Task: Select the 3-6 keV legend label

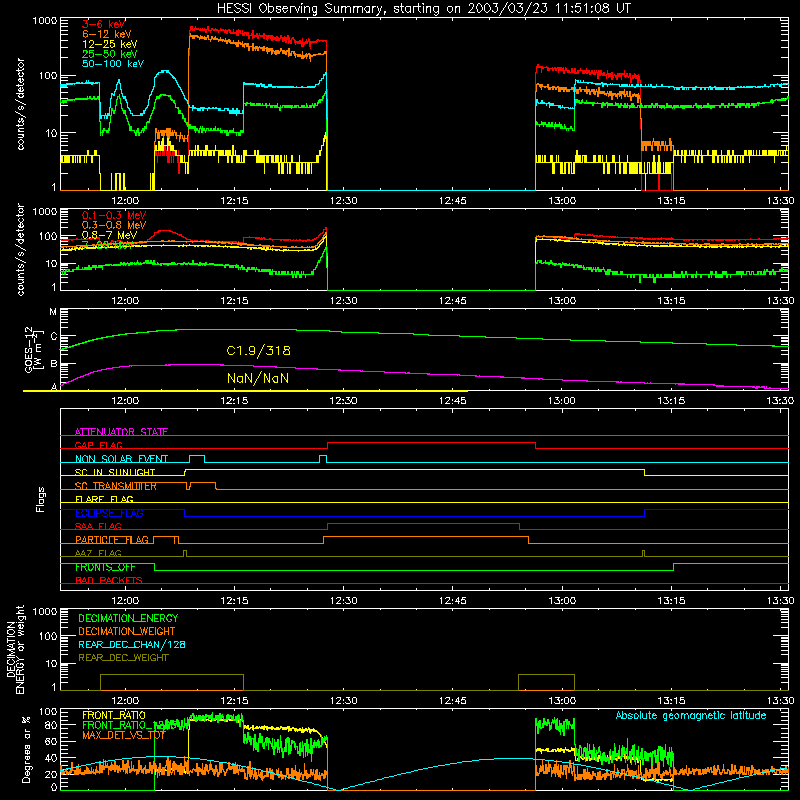Action: point(103,24)
